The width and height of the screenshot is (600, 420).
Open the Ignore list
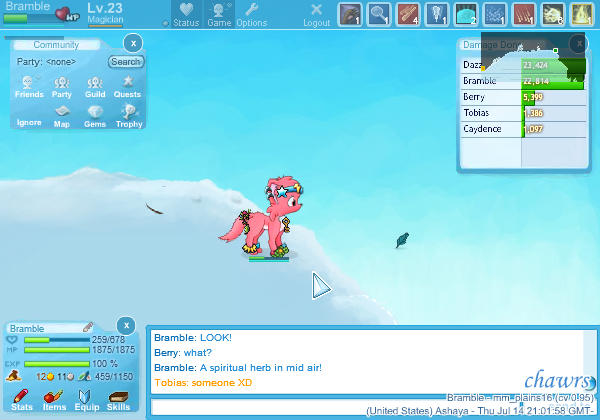click(29, 122)
